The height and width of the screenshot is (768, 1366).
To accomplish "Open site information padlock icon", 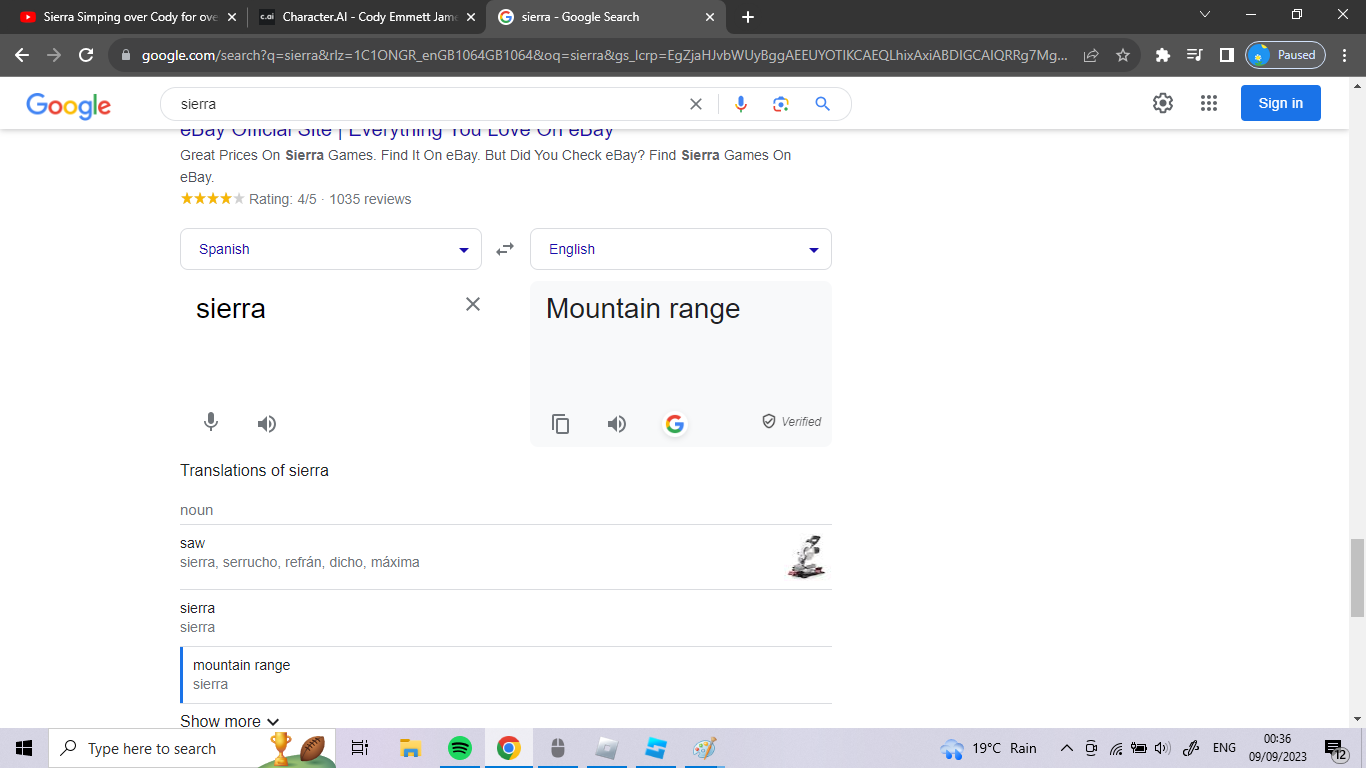I will 125,55.
